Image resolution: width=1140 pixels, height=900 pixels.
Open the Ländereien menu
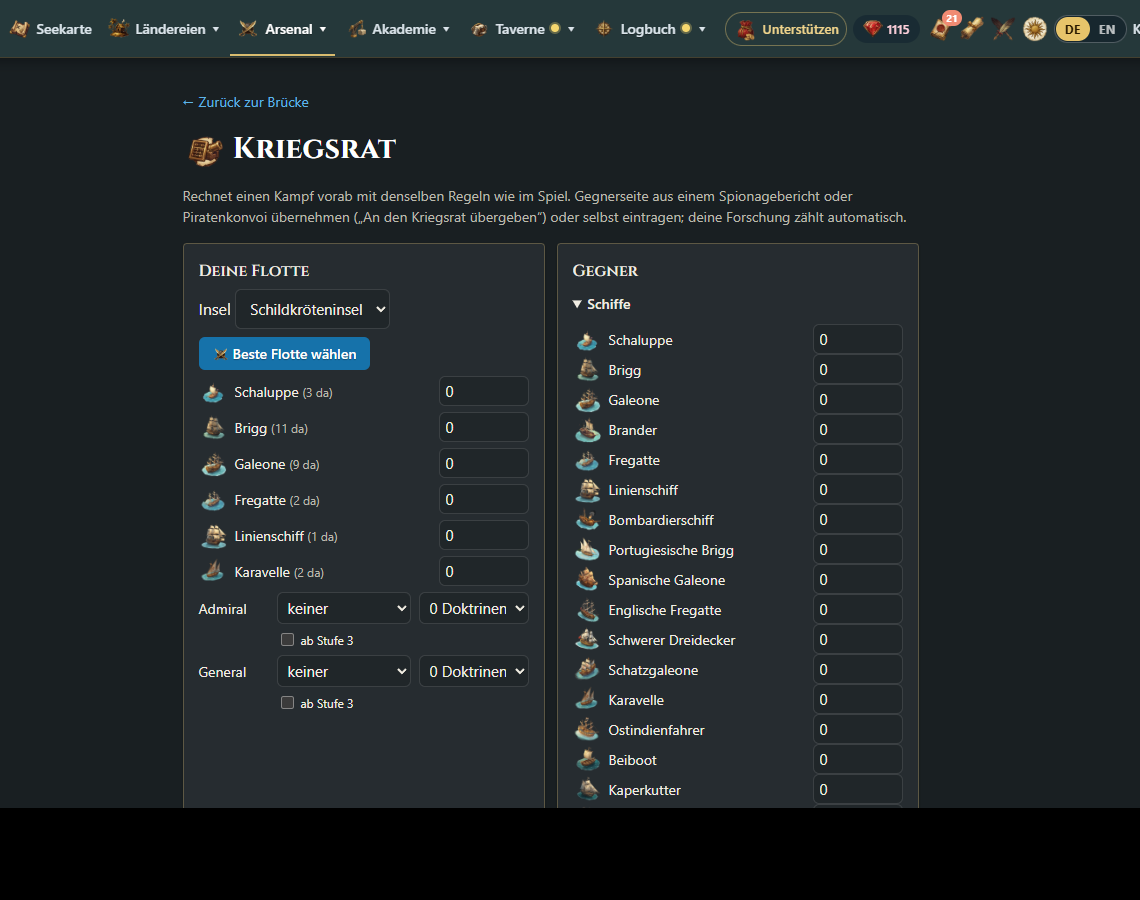coord(164,29)
